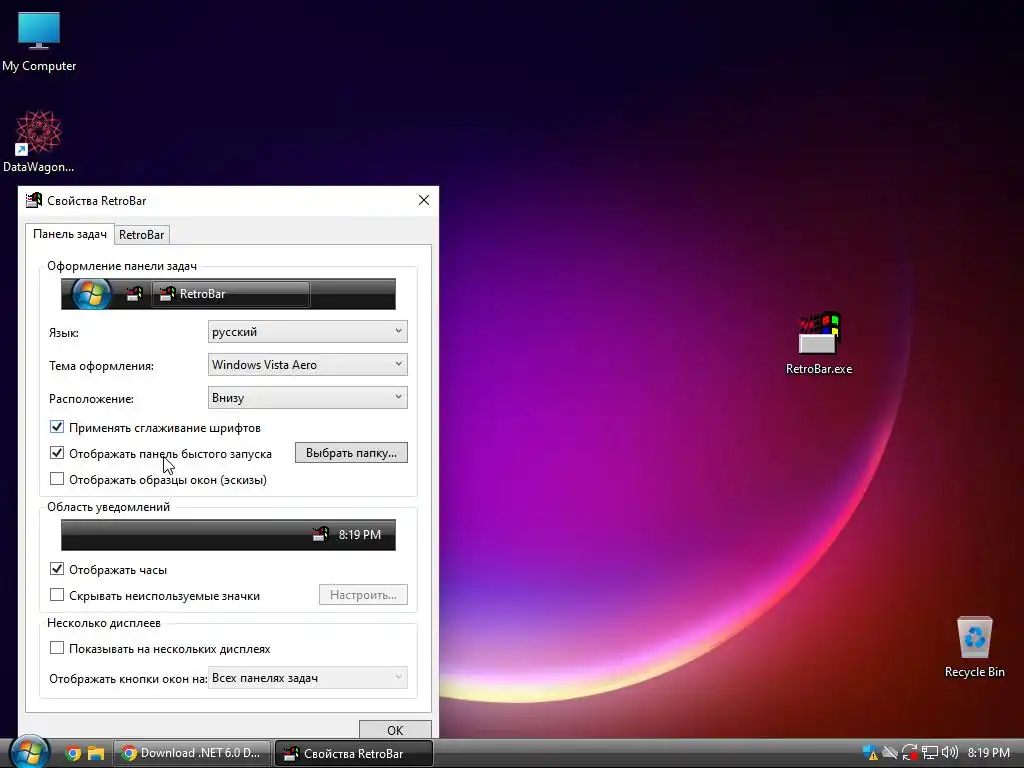Close the Свойства RetroBar dialog

[x=424, y=200]
